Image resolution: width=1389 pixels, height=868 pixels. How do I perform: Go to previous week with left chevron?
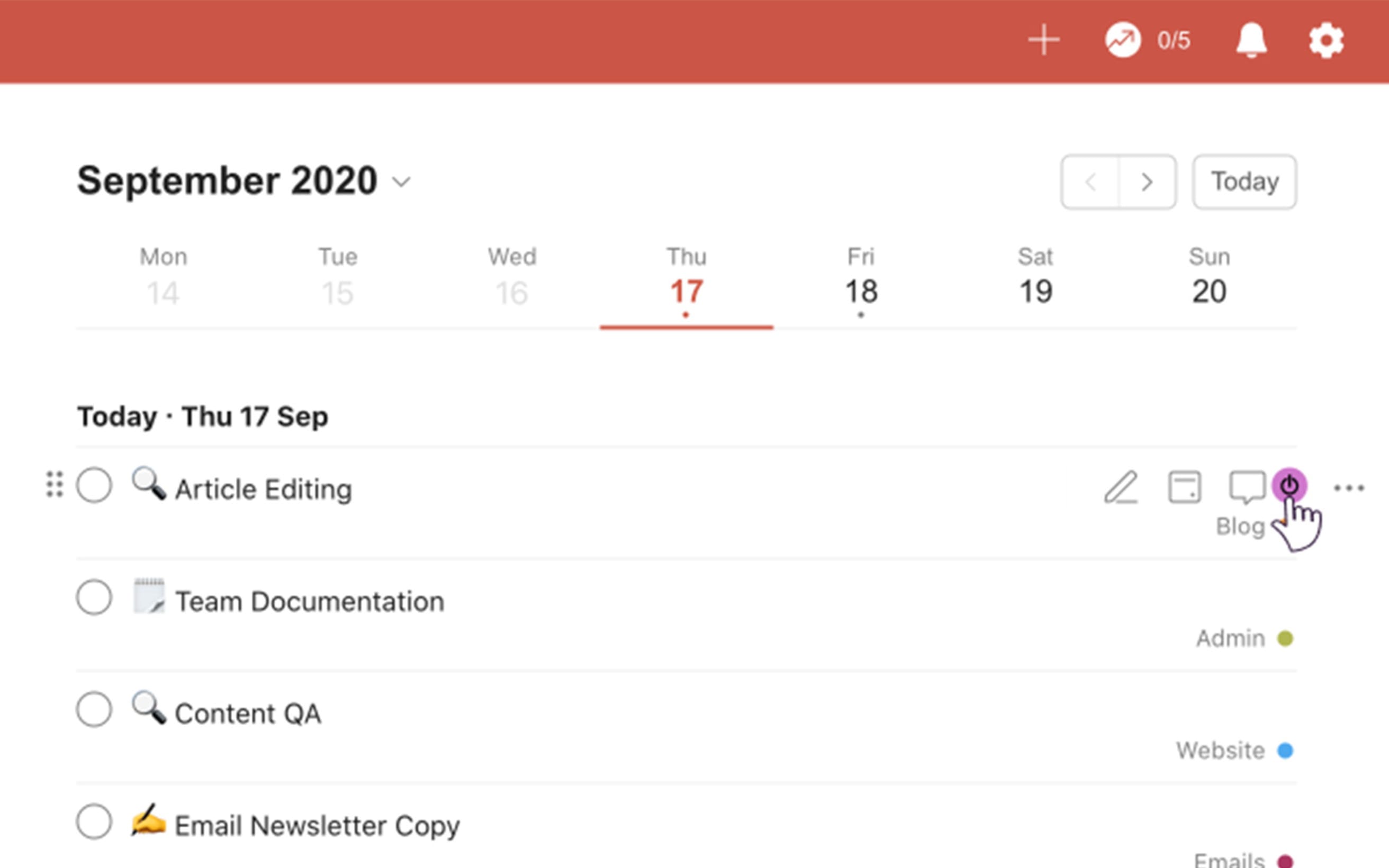(1090, 182)
